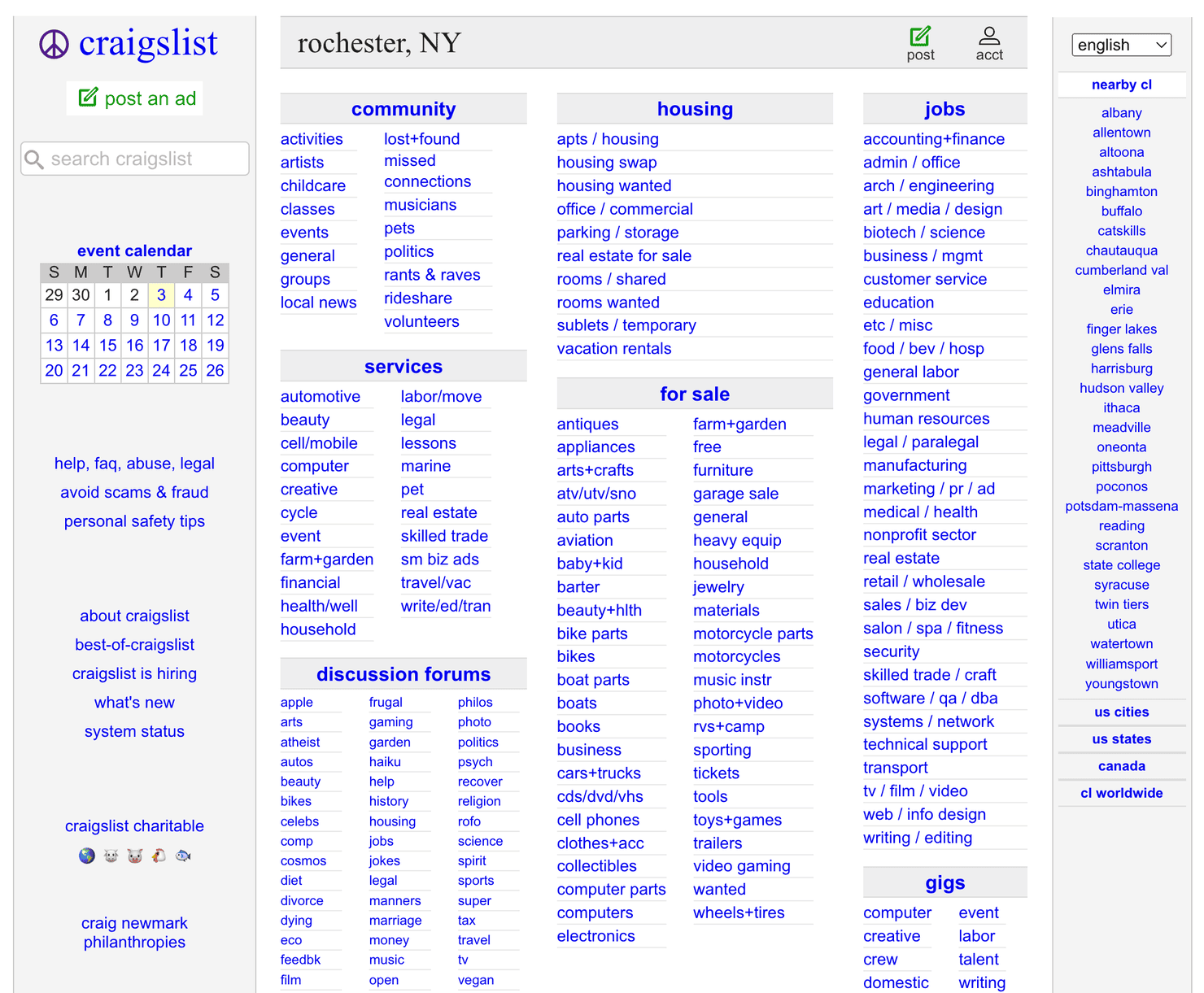
Task: Open medical / health jobs
Action: point(920,512)
